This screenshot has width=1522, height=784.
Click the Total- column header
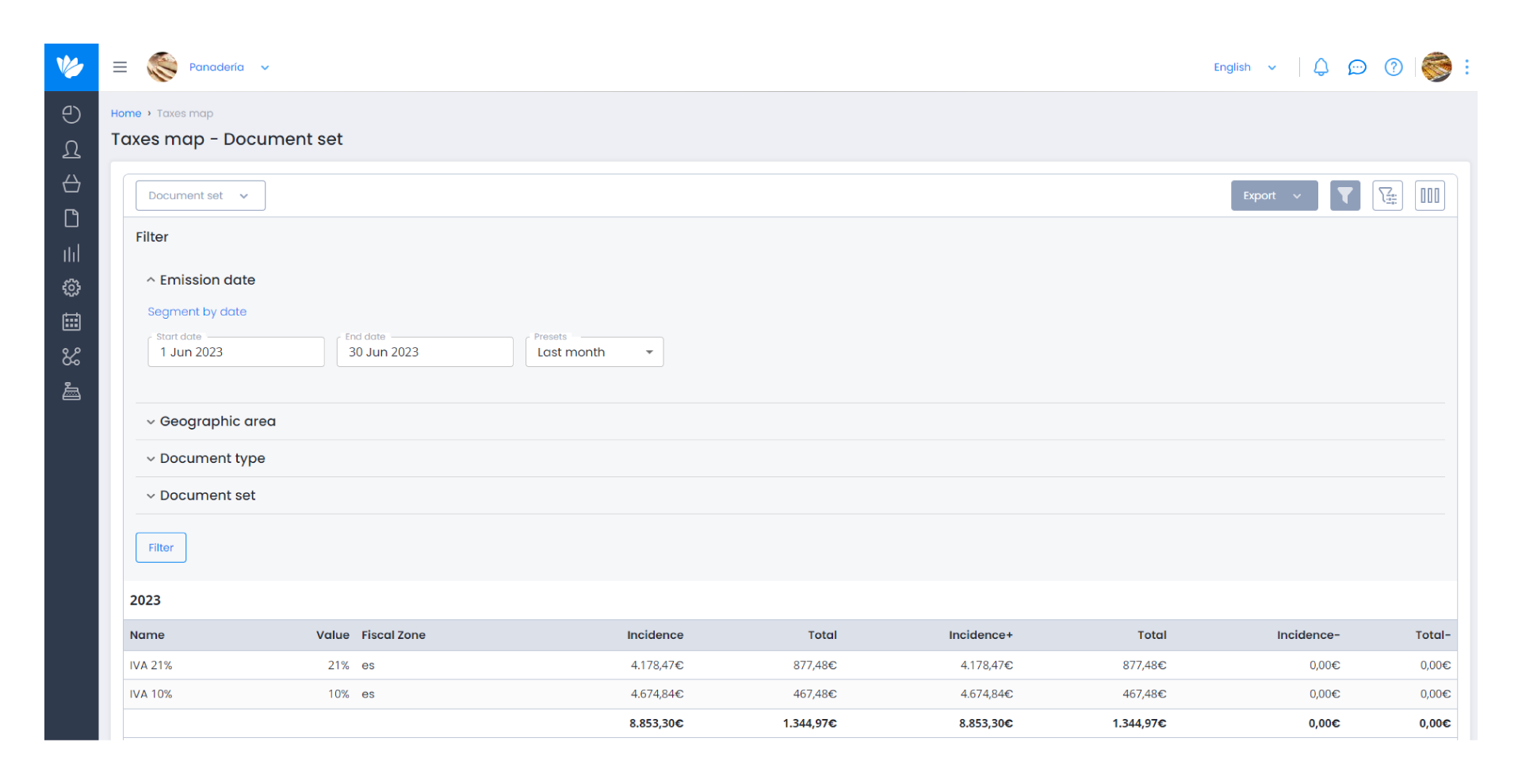click(x=1433, y=635)
